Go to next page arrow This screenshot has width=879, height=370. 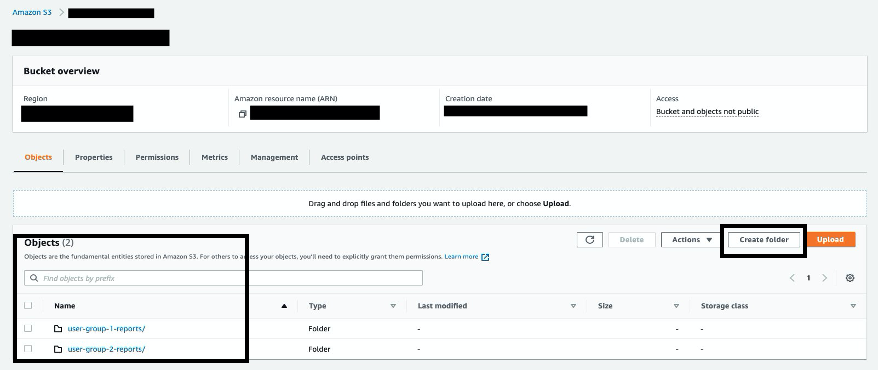click(825, 278)
